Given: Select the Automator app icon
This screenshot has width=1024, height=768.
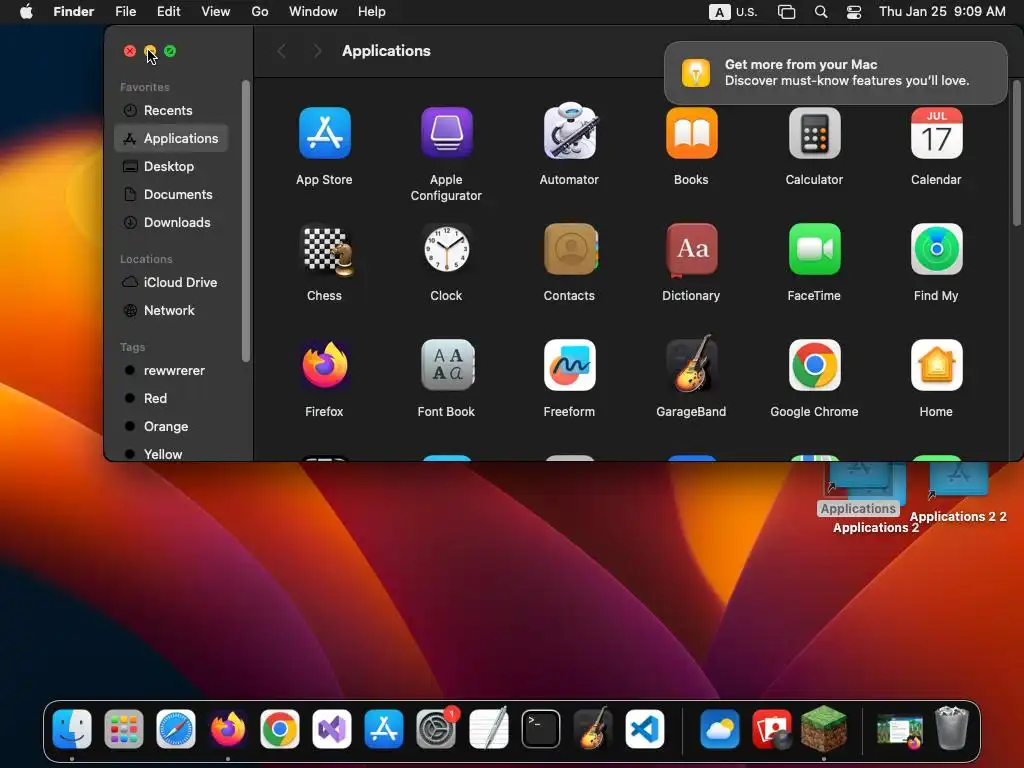Looking at the screenshot, I should click(569, 131).
